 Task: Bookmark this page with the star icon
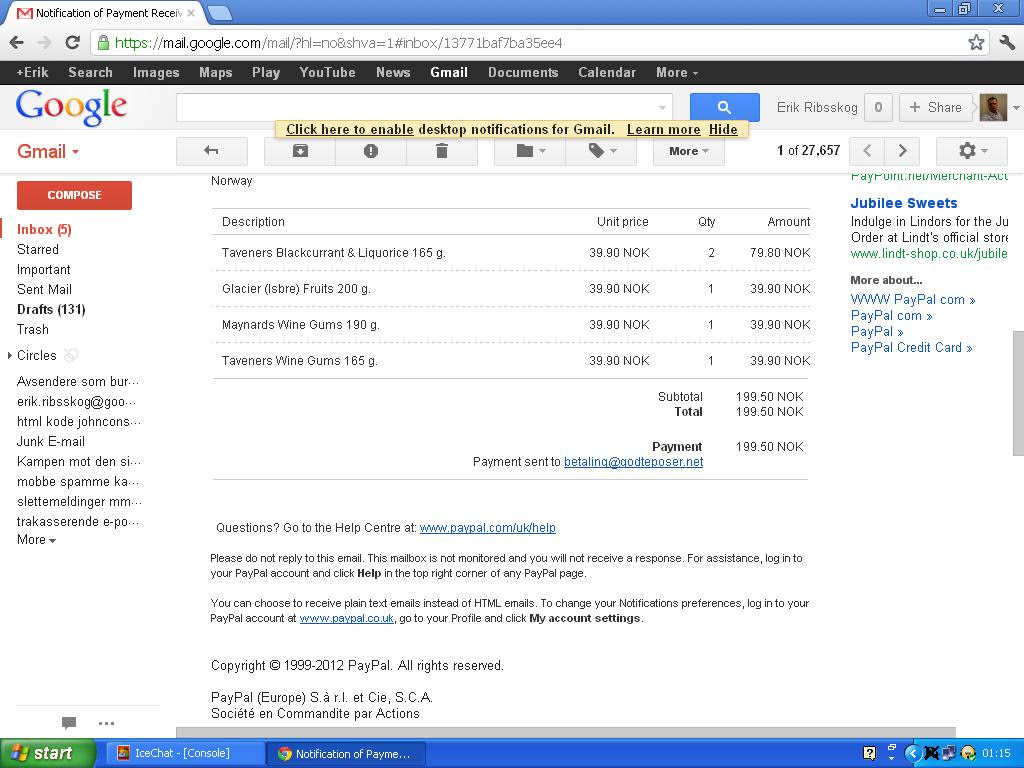point(976,43)
